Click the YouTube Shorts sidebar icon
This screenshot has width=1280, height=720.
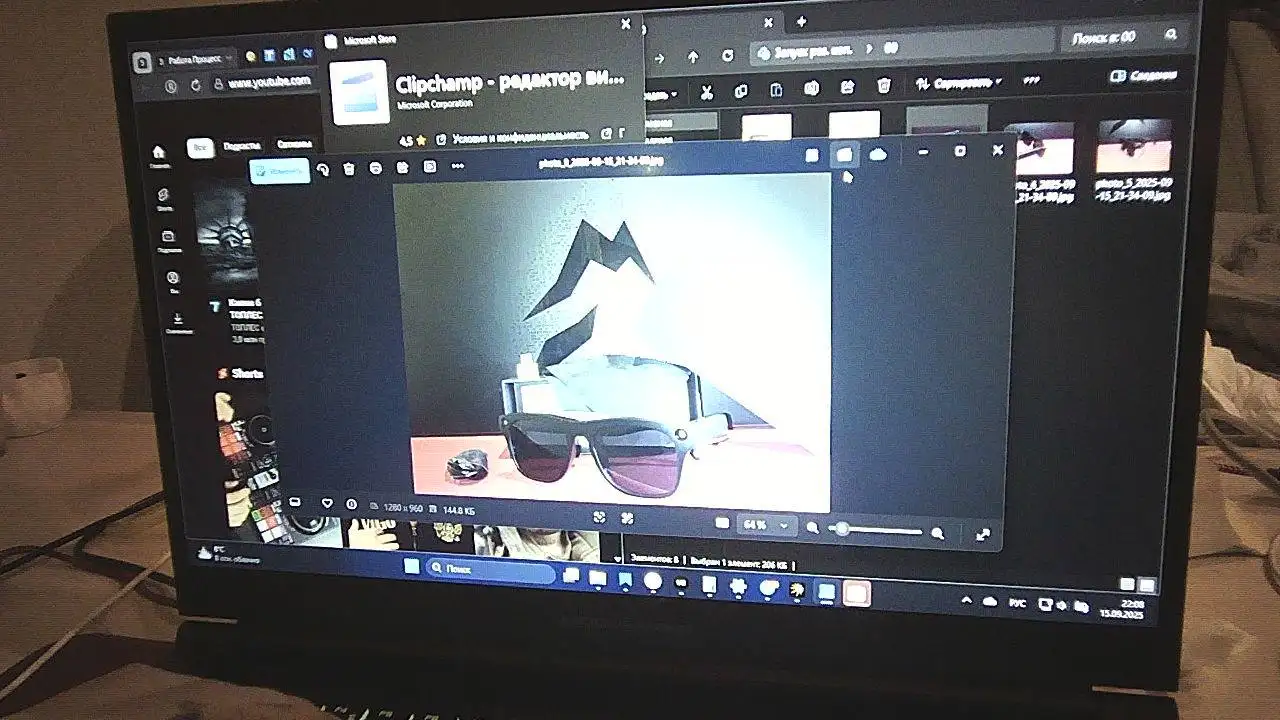pos(163,197)
